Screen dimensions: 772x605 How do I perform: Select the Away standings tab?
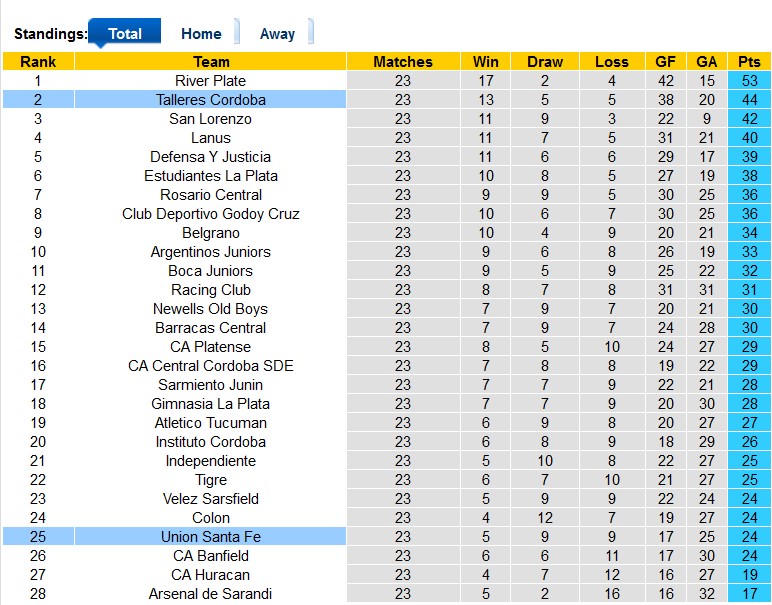[277, 33]
